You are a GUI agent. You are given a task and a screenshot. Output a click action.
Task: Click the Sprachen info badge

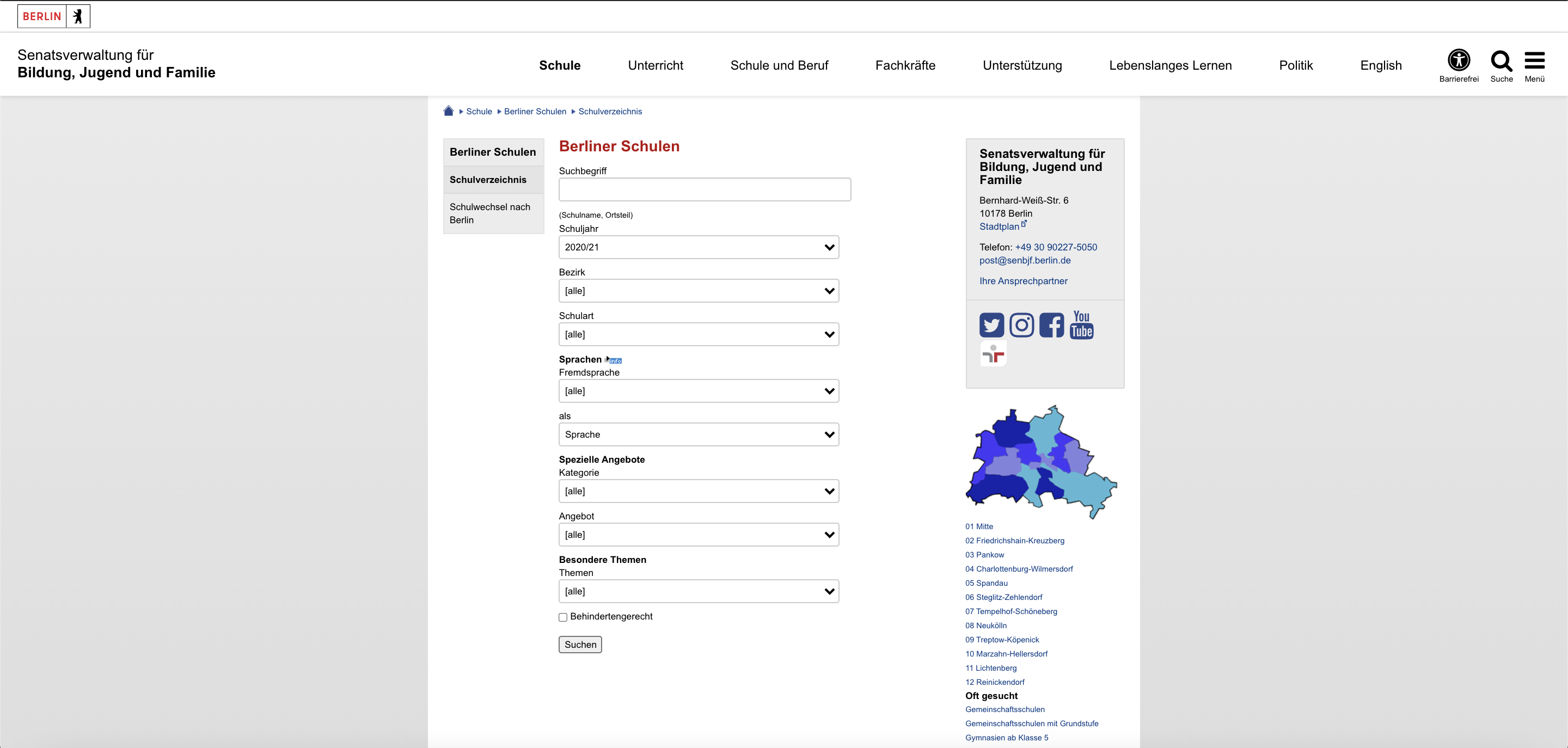coord(615,360)
